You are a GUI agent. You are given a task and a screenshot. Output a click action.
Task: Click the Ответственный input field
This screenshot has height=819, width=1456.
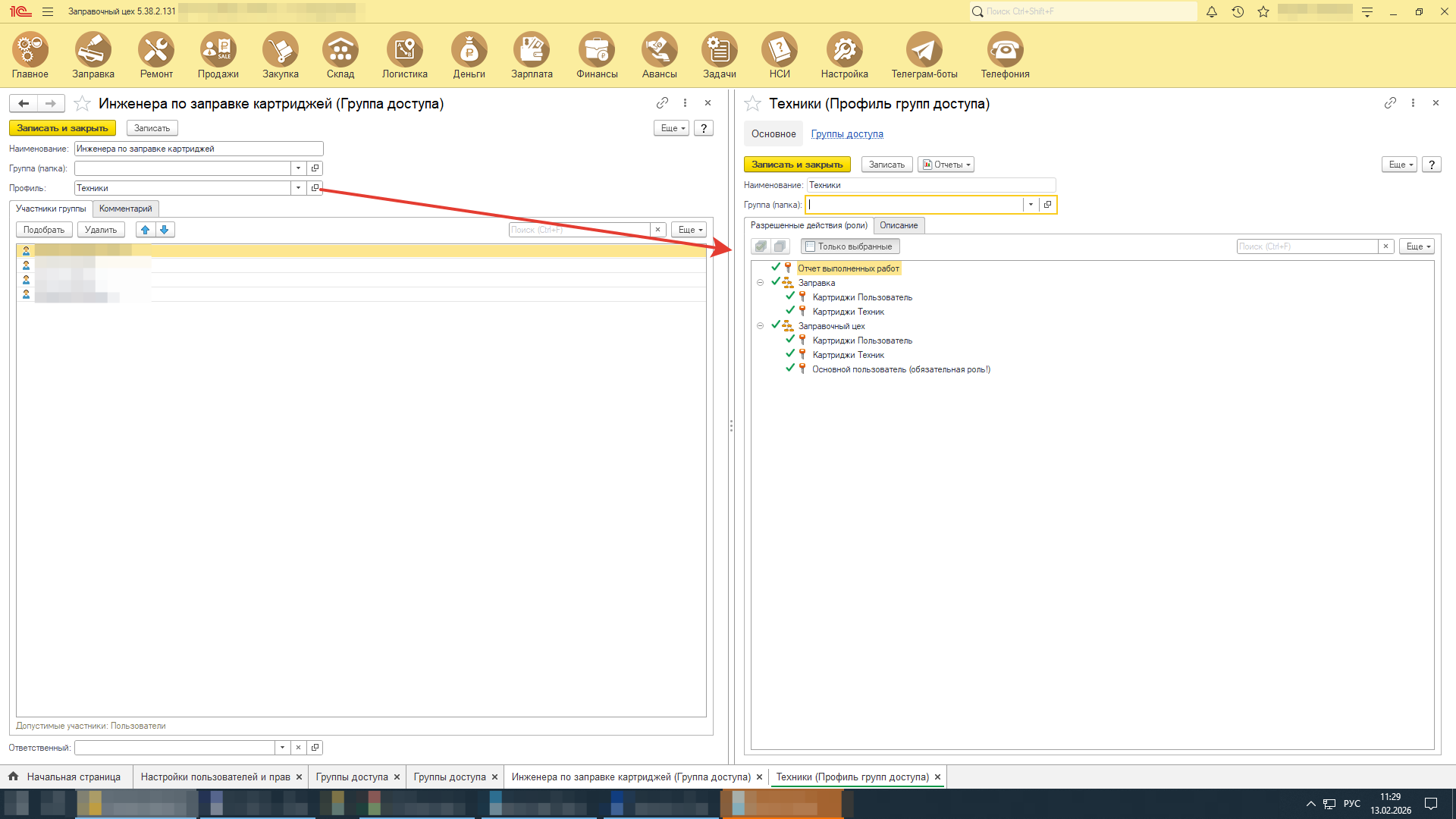click(174, 748)
